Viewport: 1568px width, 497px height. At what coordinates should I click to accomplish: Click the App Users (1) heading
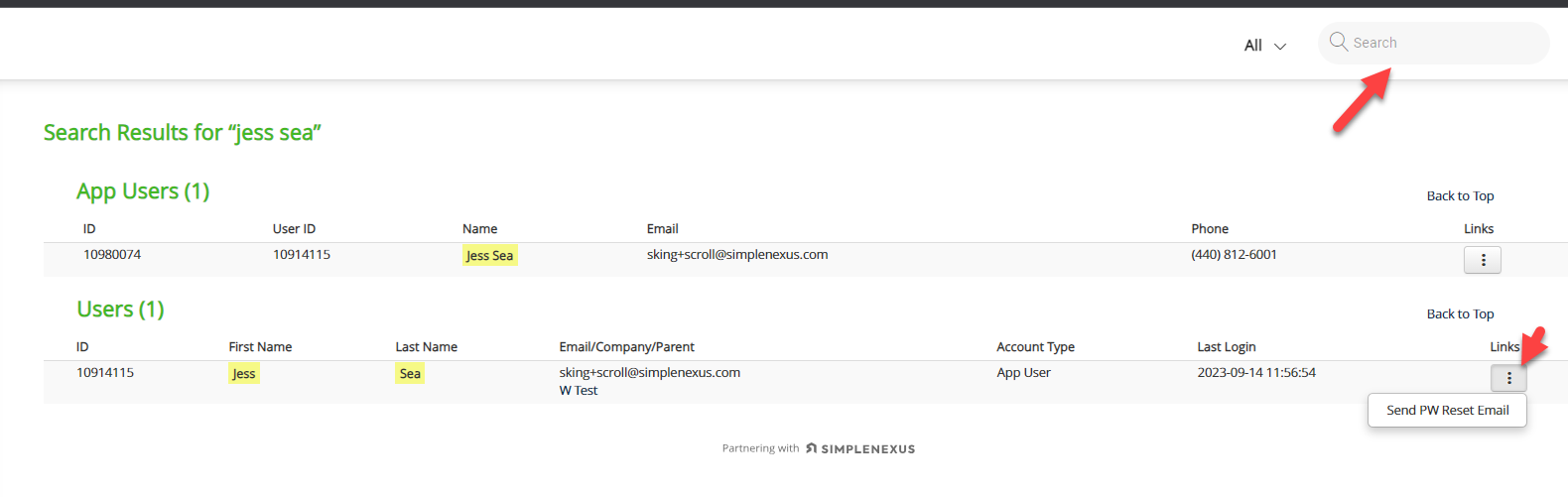143,191
